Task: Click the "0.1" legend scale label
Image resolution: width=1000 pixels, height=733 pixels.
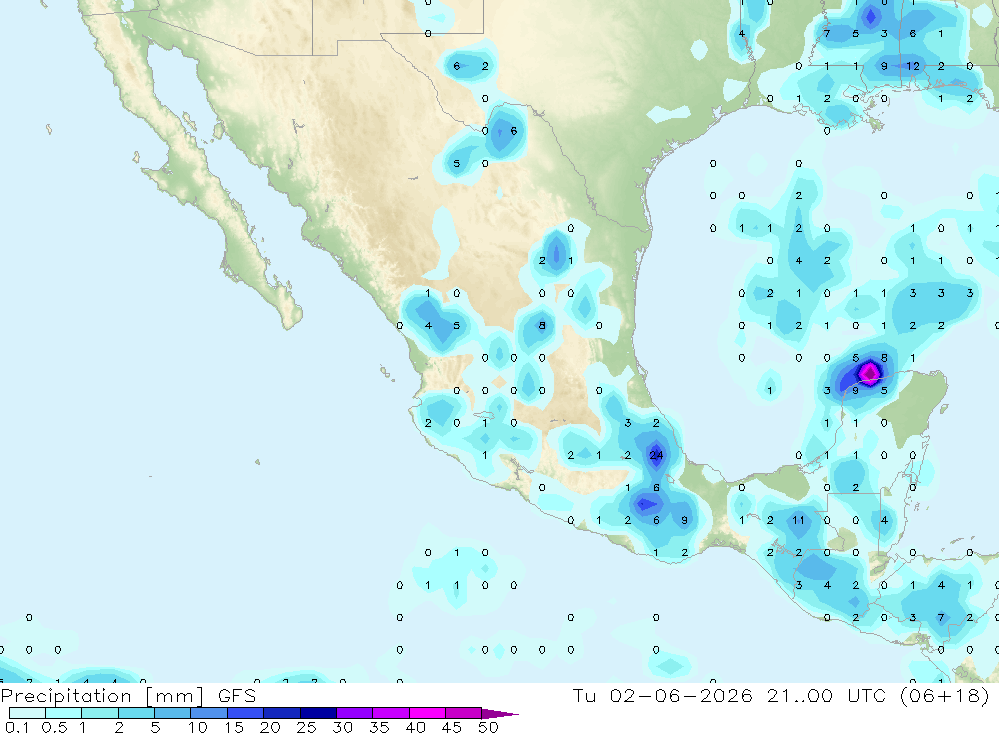Action: point(17,727)
